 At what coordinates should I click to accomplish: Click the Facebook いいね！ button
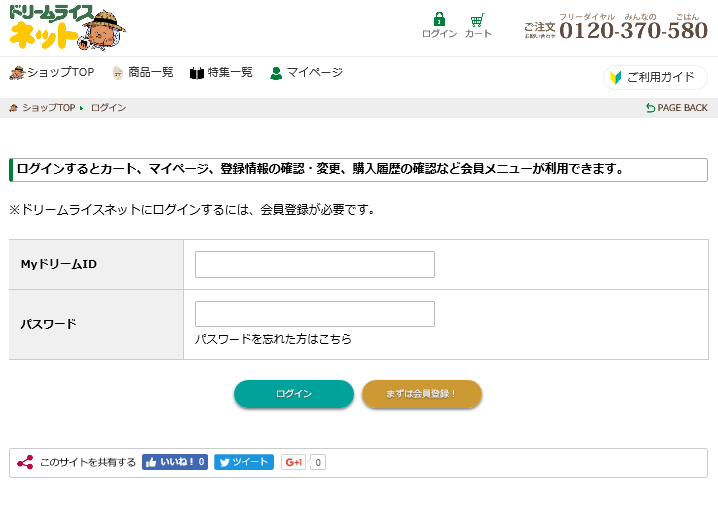click(175, 462)
